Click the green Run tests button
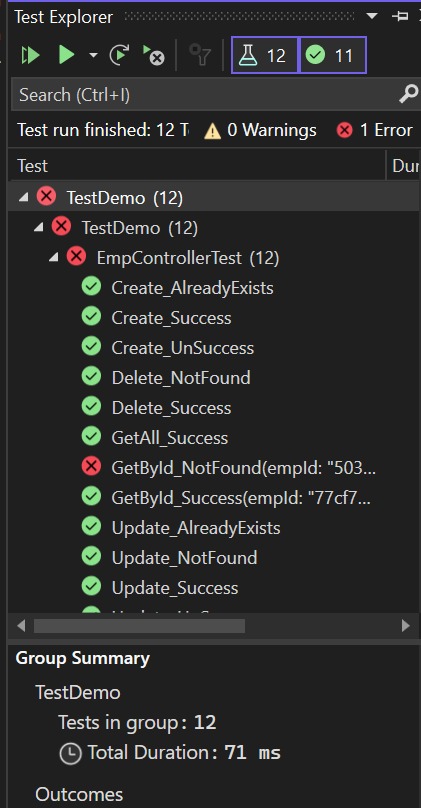This screenshot has height=808, width=421. [66, 55]
